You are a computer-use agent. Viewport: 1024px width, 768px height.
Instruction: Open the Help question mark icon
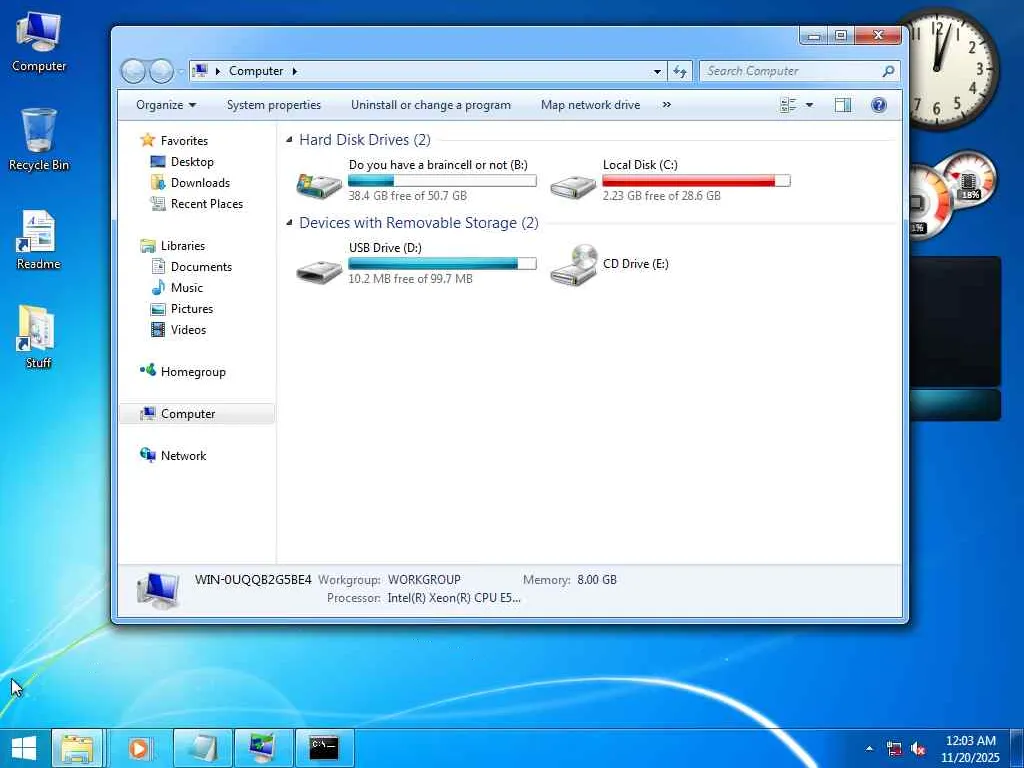click(x=879, y=105)
